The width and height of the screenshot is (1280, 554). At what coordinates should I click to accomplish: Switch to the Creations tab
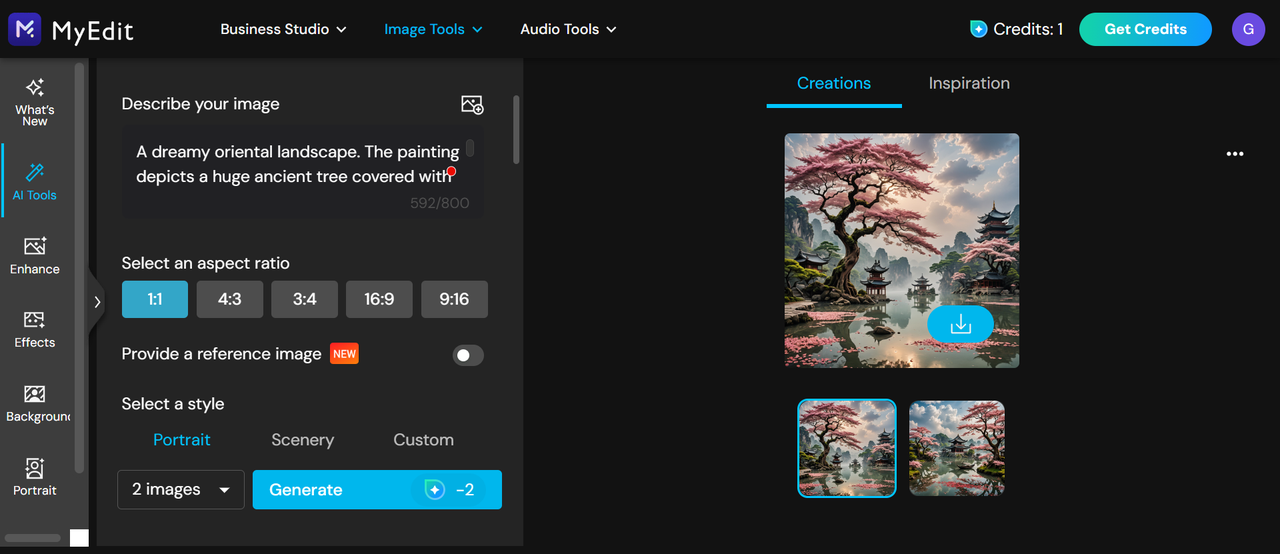coord(834,83)
